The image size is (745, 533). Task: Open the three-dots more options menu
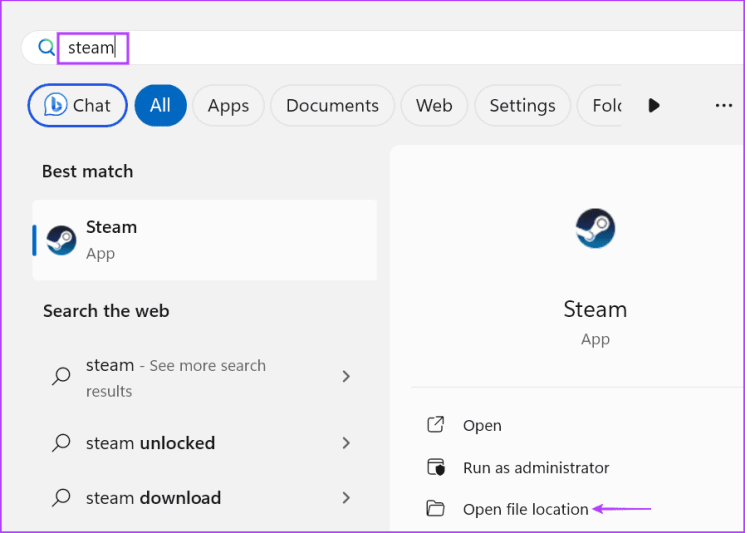pos(724,105)
